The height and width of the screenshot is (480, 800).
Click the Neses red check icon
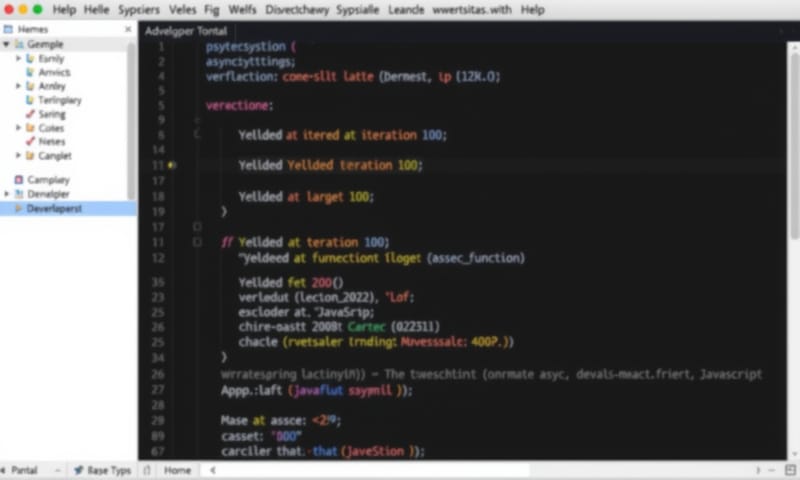coord(30,141)
